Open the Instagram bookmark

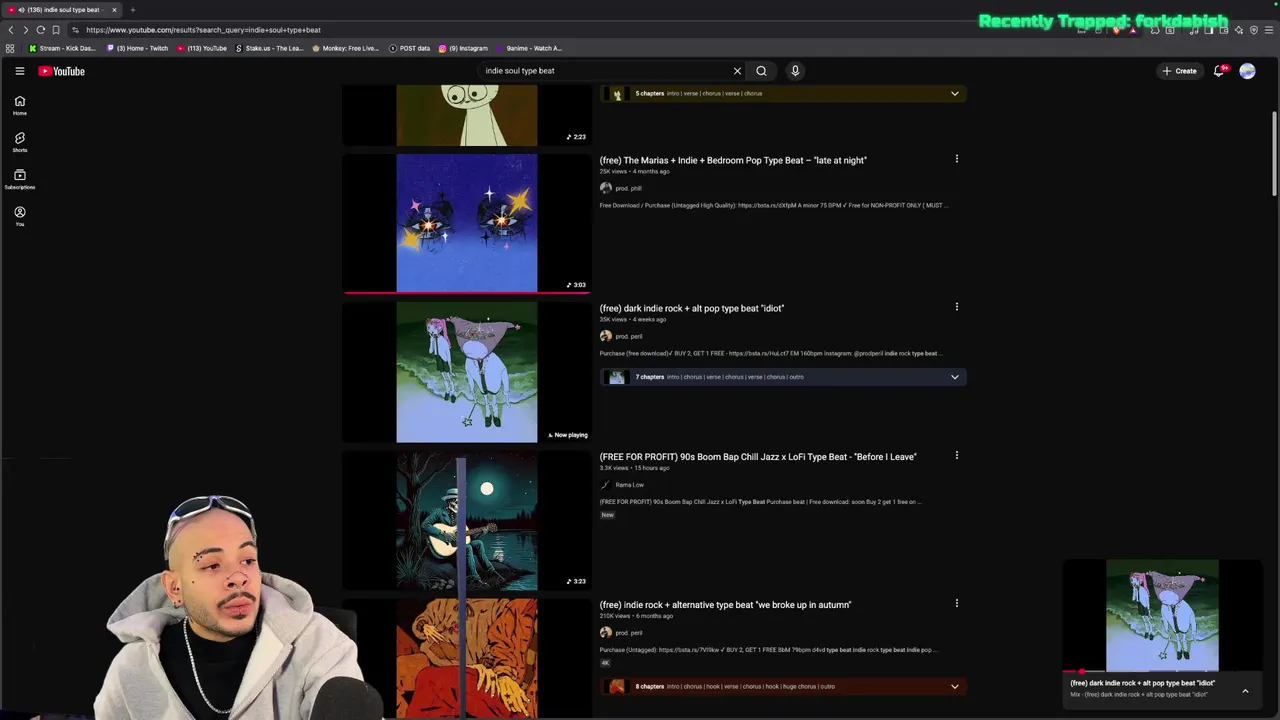[x=463, y=48]
